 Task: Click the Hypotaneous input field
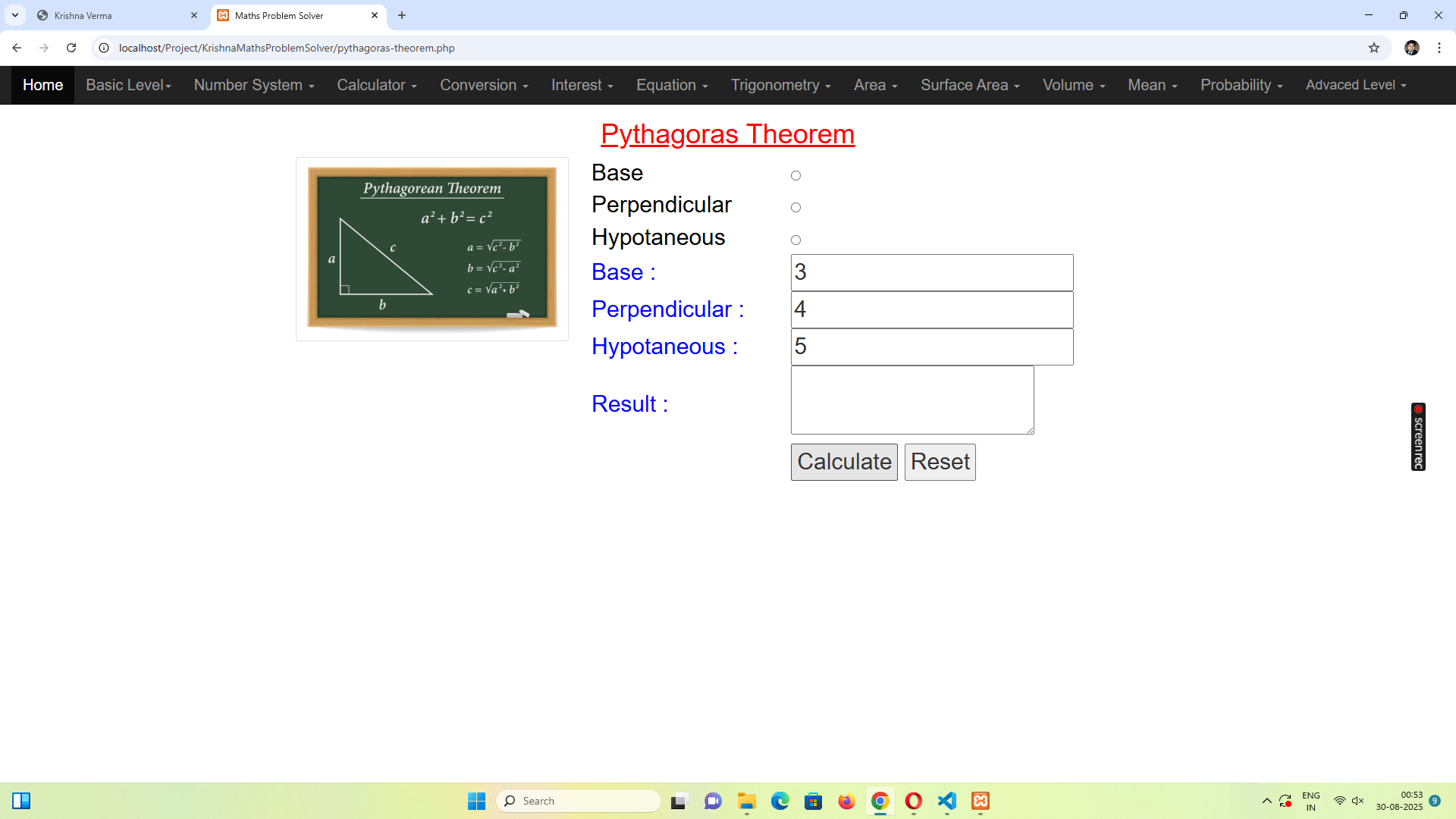point(932,347)
